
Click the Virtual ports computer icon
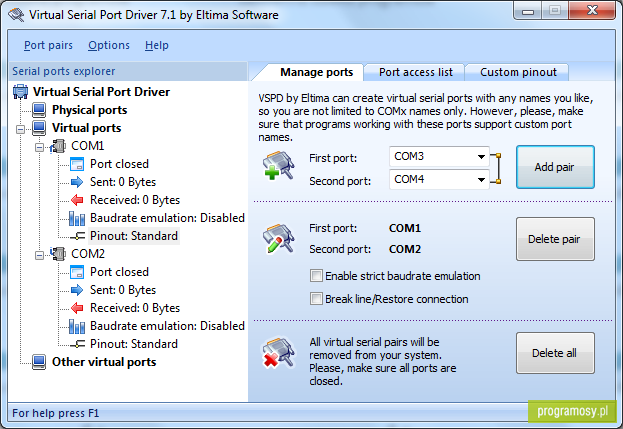click(39, 128)
